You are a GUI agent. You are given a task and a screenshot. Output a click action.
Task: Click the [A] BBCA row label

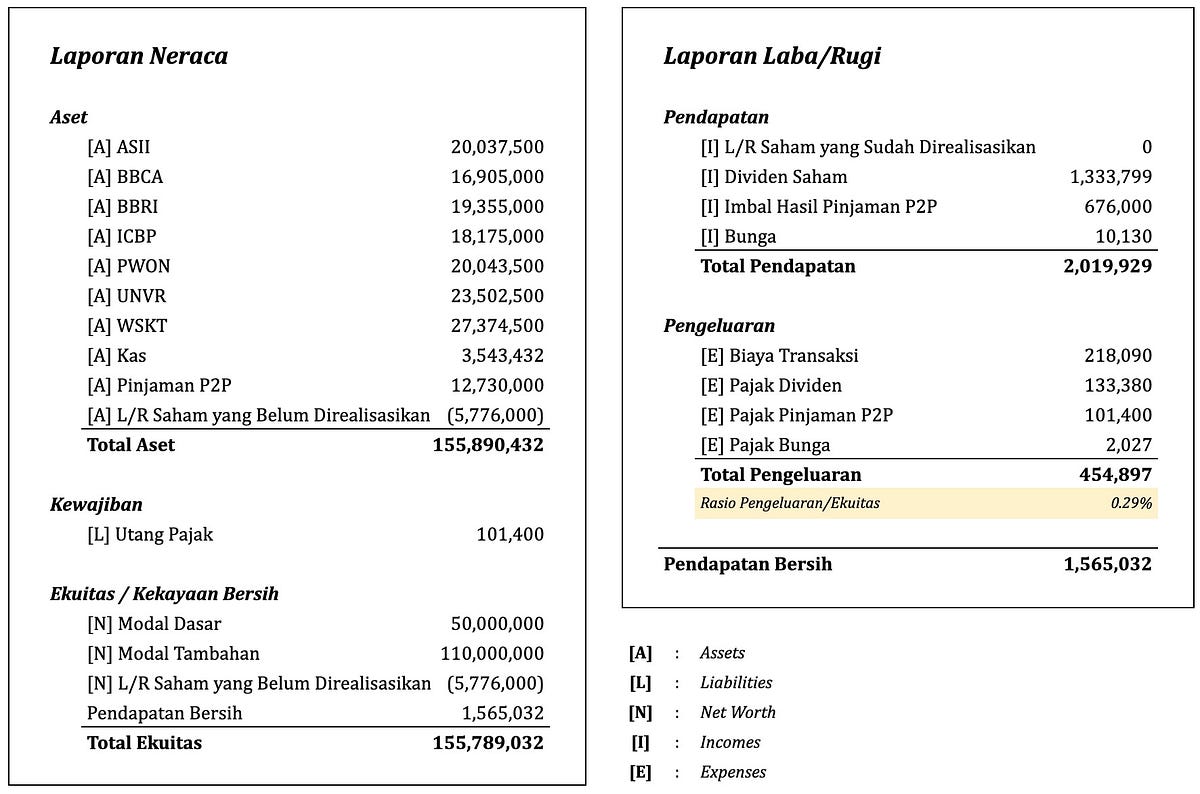[x=125, y=177]
